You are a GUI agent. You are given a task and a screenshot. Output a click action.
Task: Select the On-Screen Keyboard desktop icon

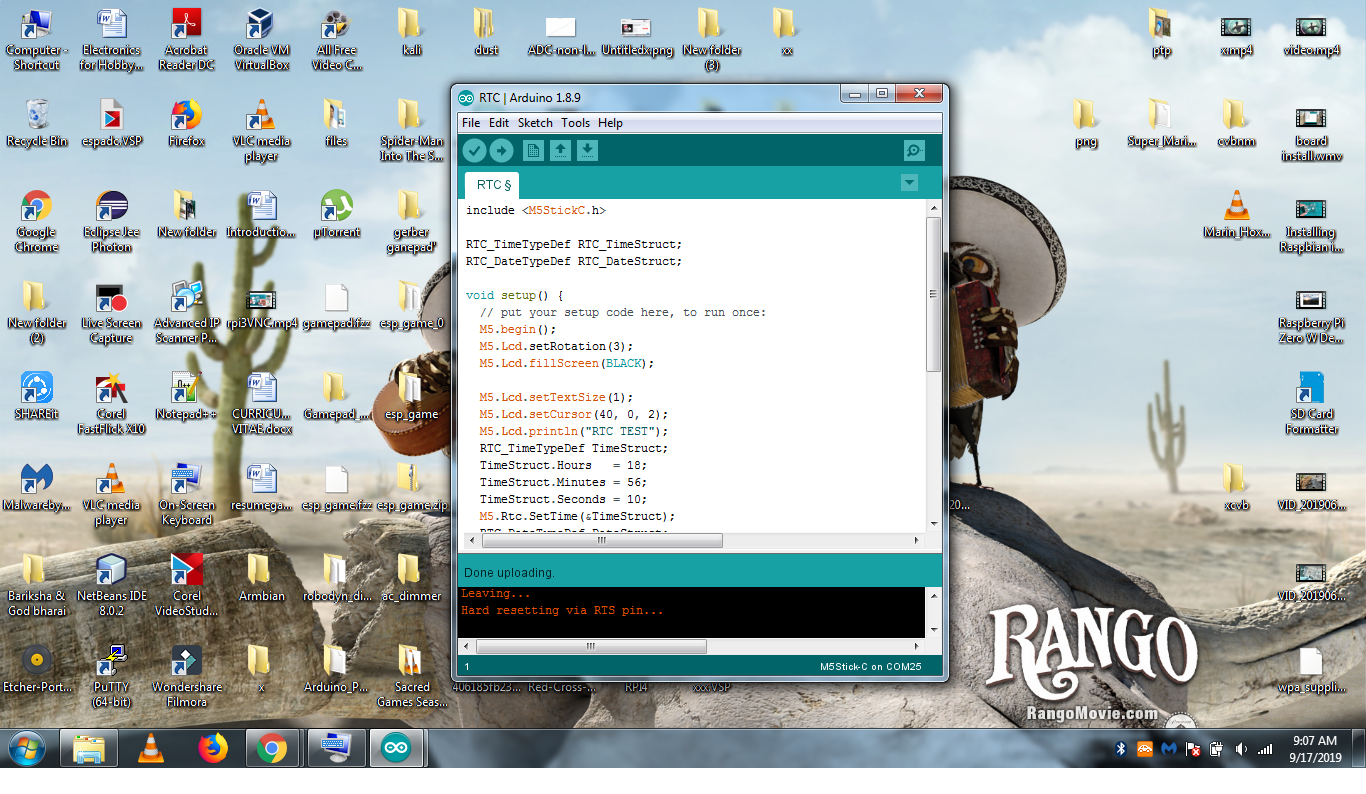pos(186,494)
